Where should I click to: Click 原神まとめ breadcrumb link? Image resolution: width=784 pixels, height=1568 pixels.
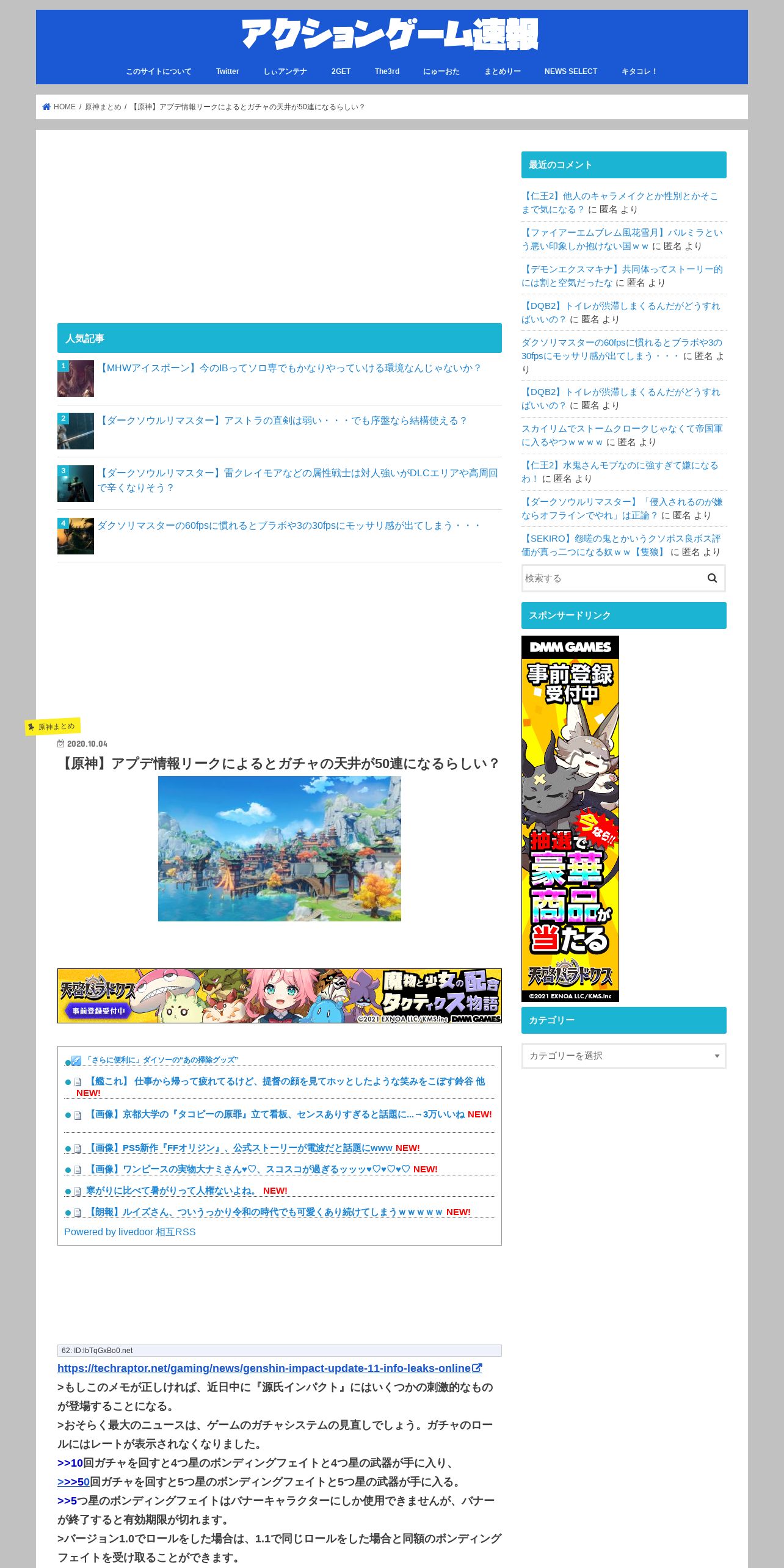[103, 107]
